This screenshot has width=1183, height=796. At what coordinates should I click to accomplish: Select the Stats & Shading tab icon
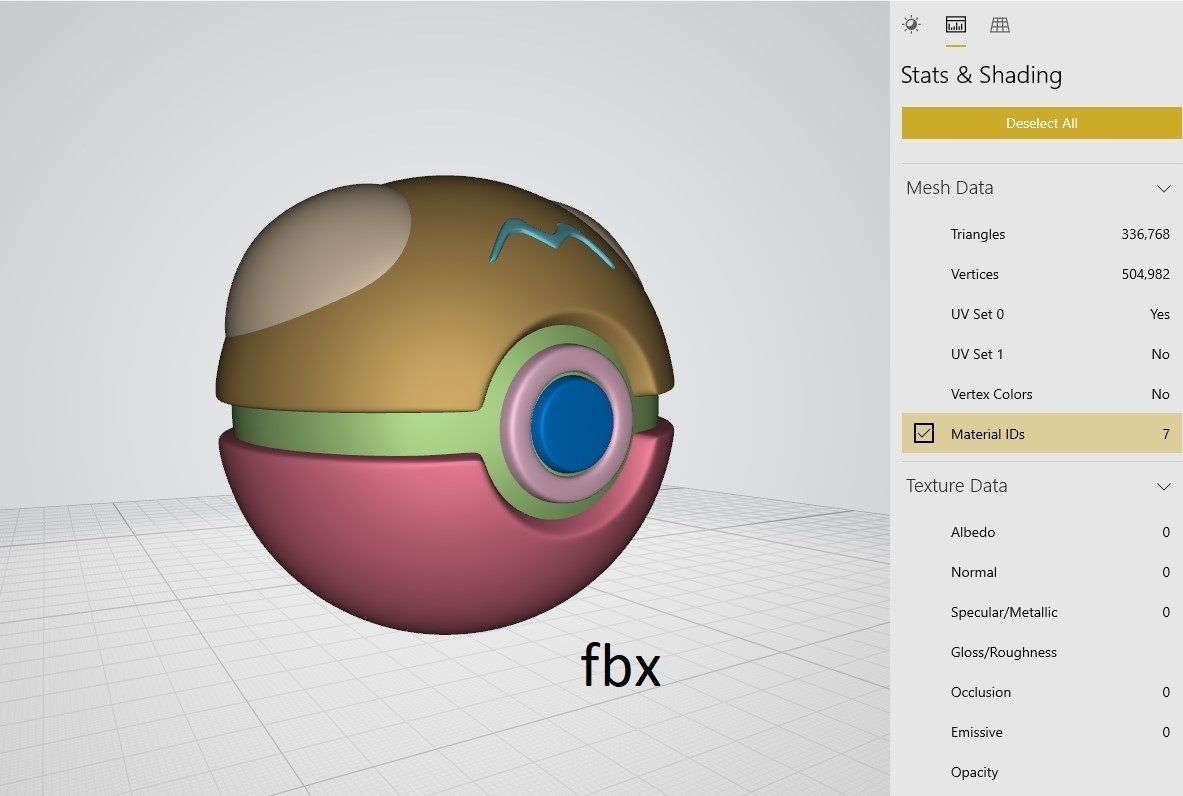(955, 25)
